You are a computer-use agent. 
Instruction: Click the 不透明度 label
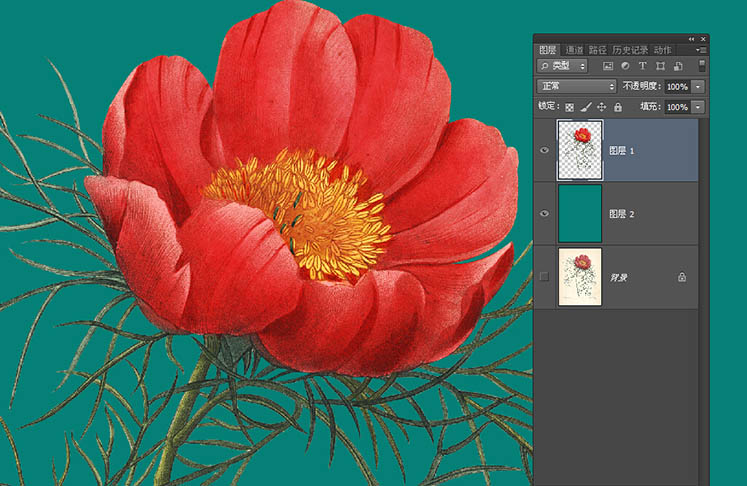[x=642, y=86]
